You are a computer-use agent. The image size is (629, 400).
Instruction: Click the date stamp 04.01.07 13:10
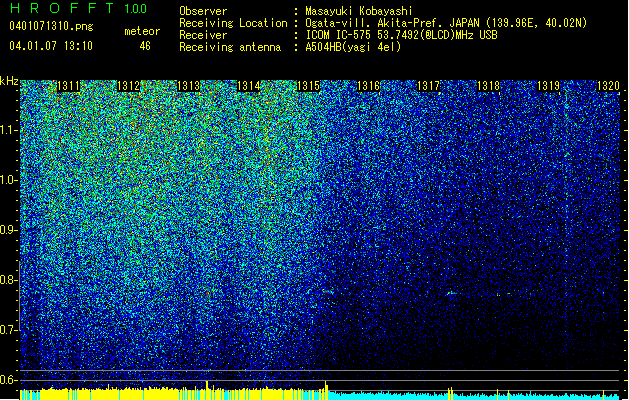point(51,46)
